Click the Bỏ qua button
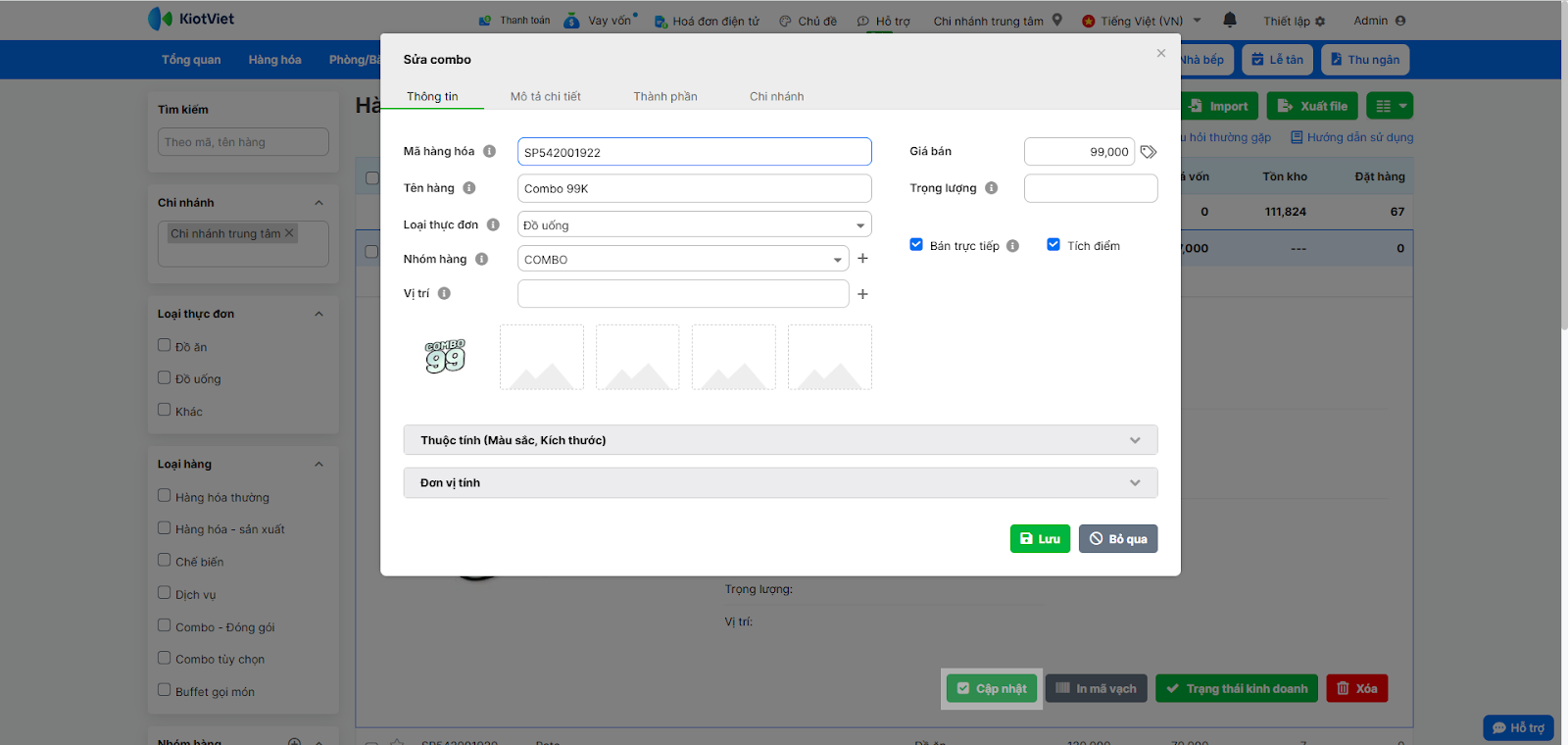The width and height of the screenshot is (1568, 745). [x=1118, y=539]
